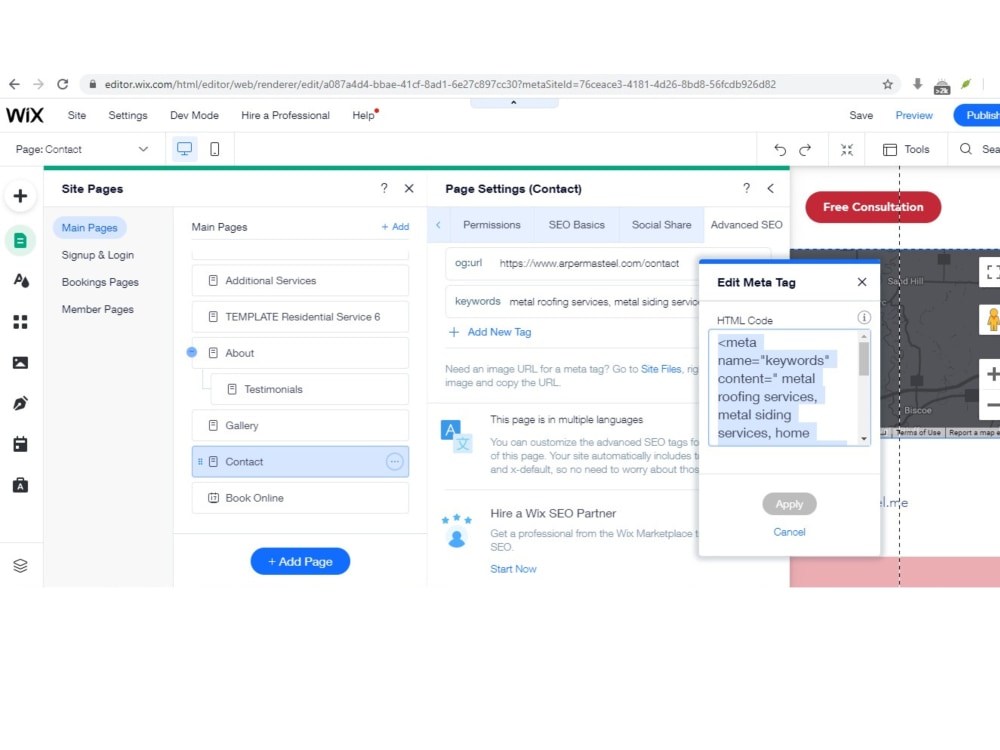Screen dimensions: 1000x750
Task: Open the Add Apps grid icon
Action: tap(20, 322)
